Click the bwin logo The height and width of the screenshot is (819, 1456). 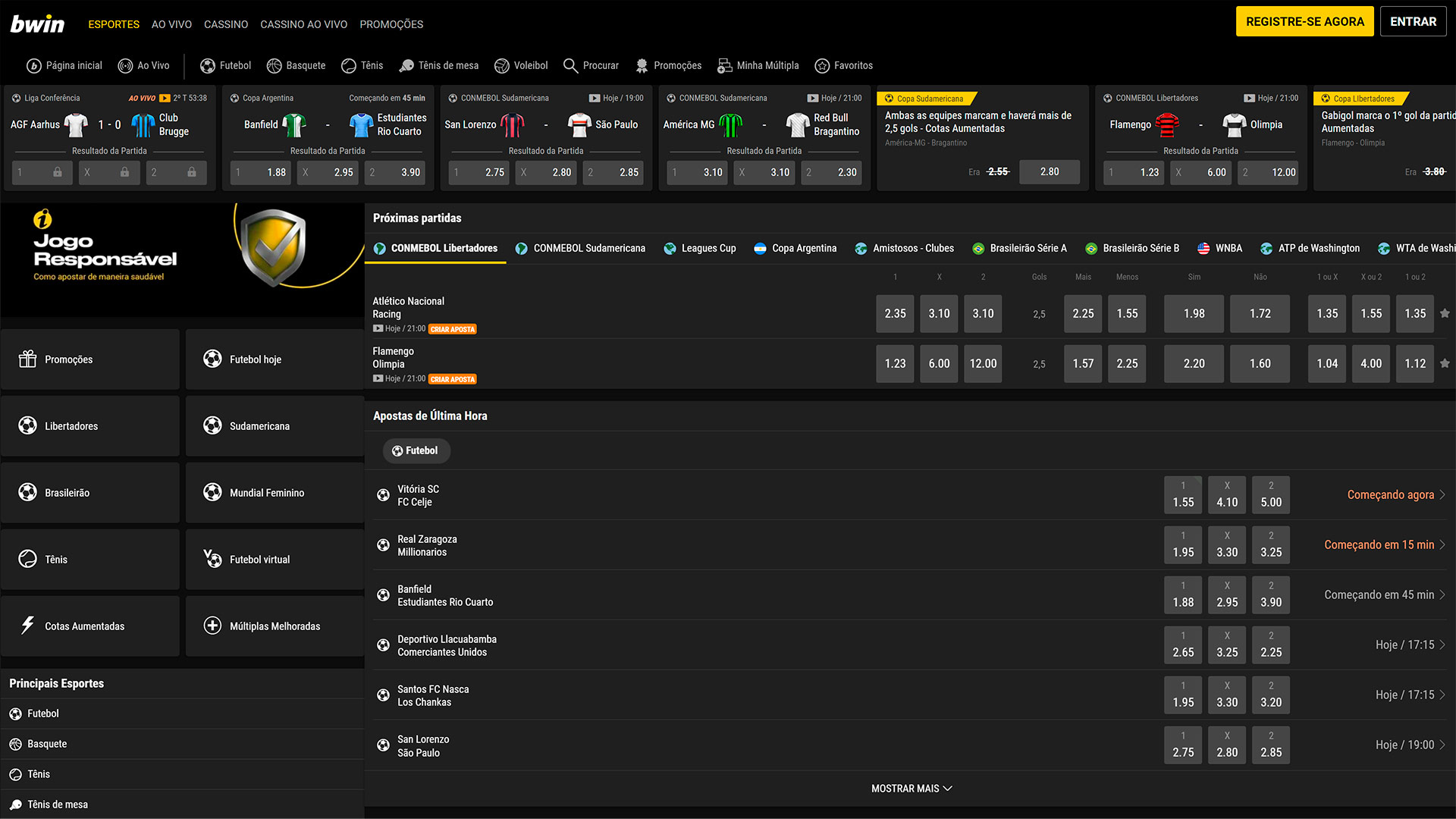tap(37, 24)
